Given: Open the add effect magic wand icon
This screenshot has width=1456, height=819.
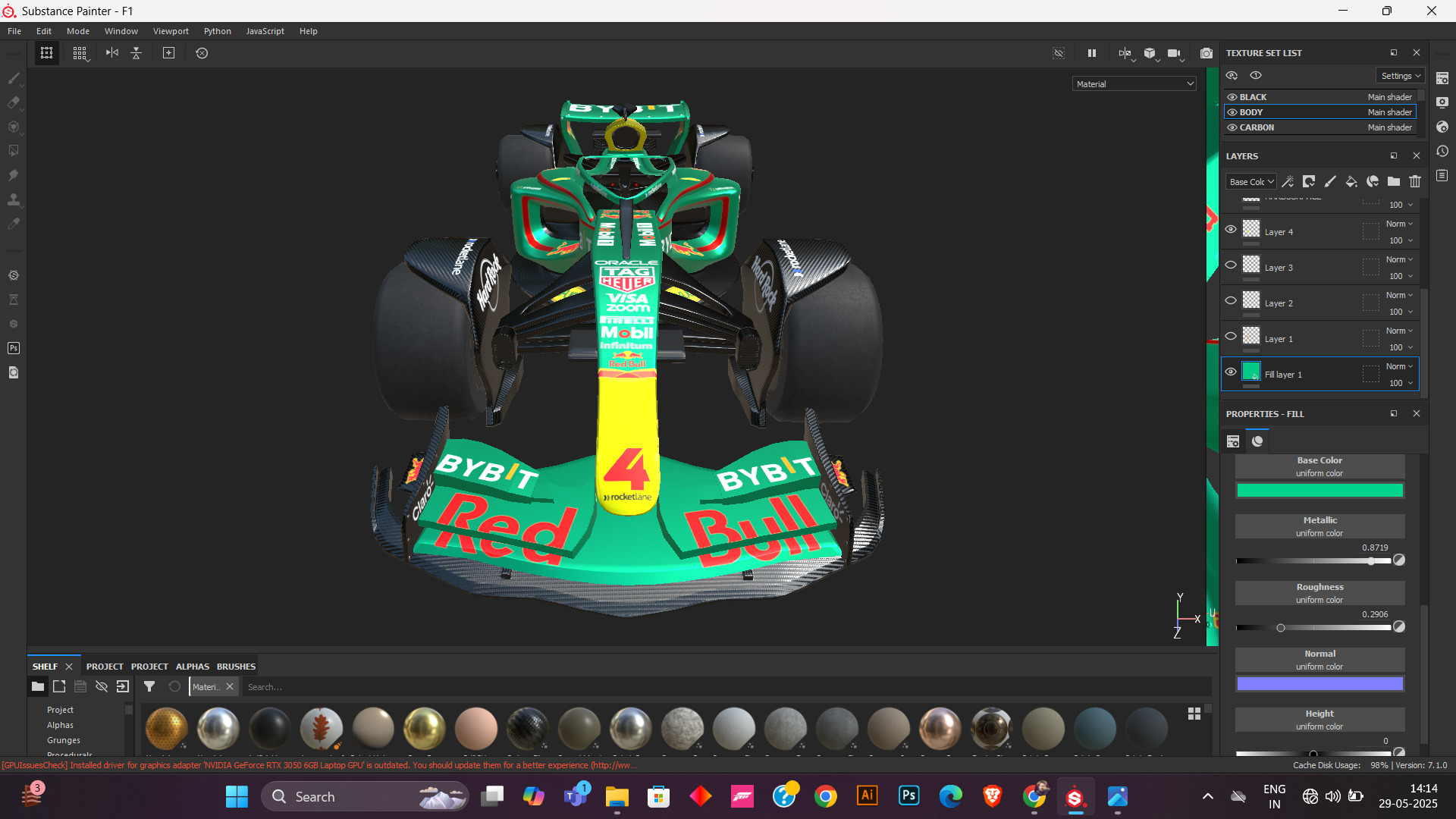Looking at the screenshot, I should click(1288, 182).
